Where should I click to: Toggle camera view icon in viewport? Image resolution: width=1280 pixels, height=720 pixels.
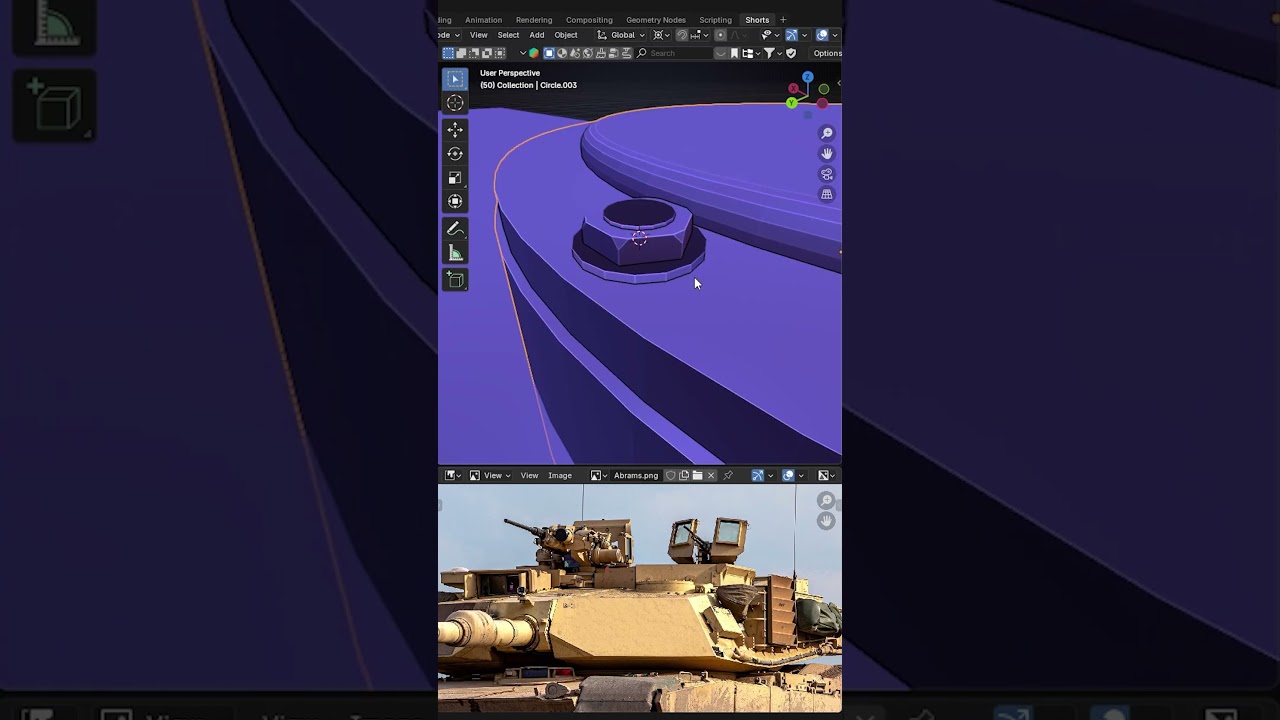pyautogui.click(x=827, y=174)
